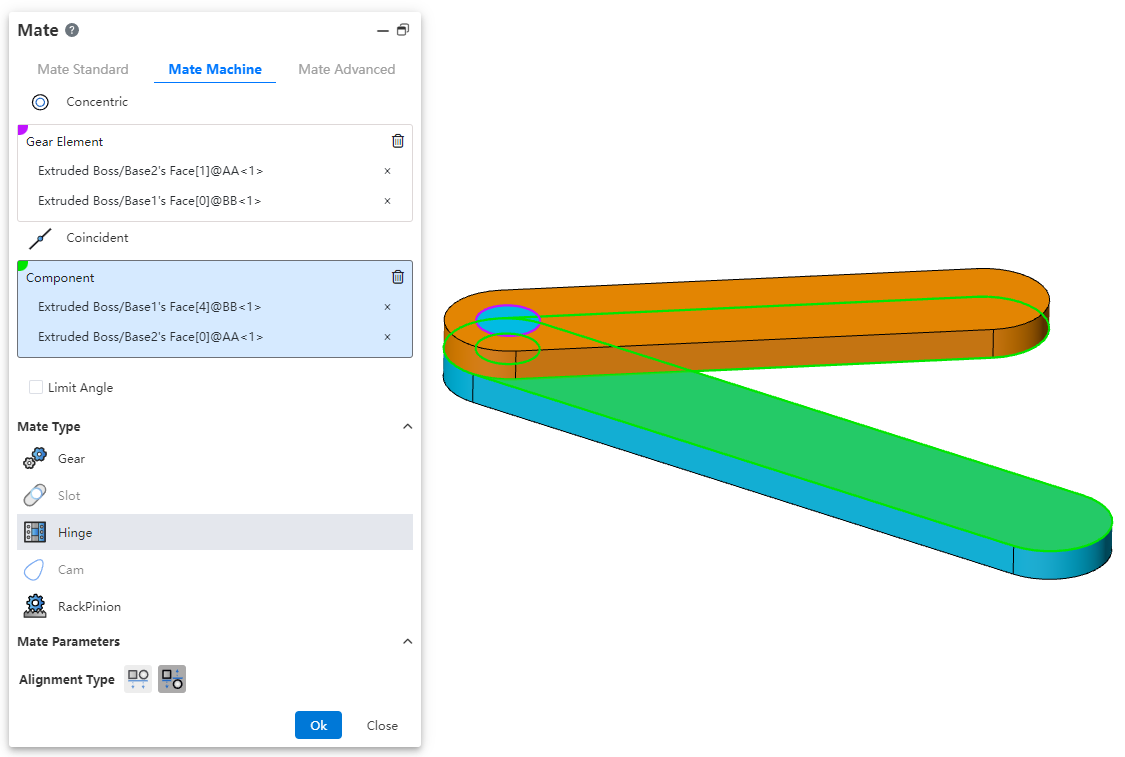1125x757 pixels.
Task: Enable the Limit Angle checkbox
Action: (36, 387)
